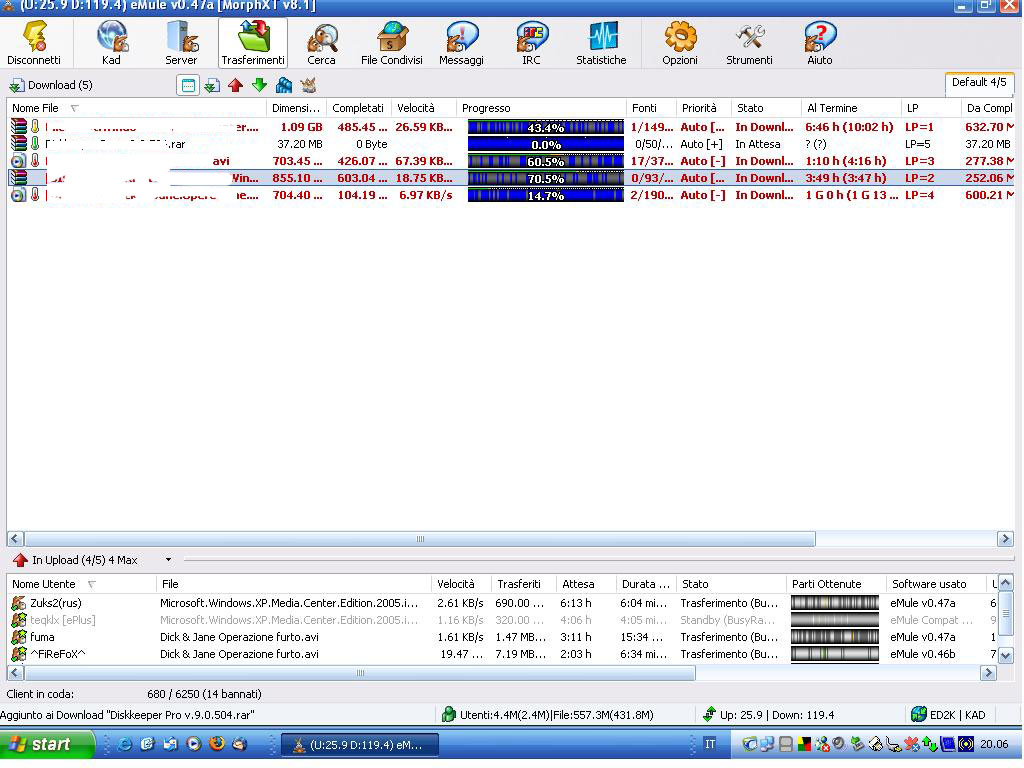Sort downloads by Stato column
The width and height of the screenshot is (1024, 768).
[766, 108]
